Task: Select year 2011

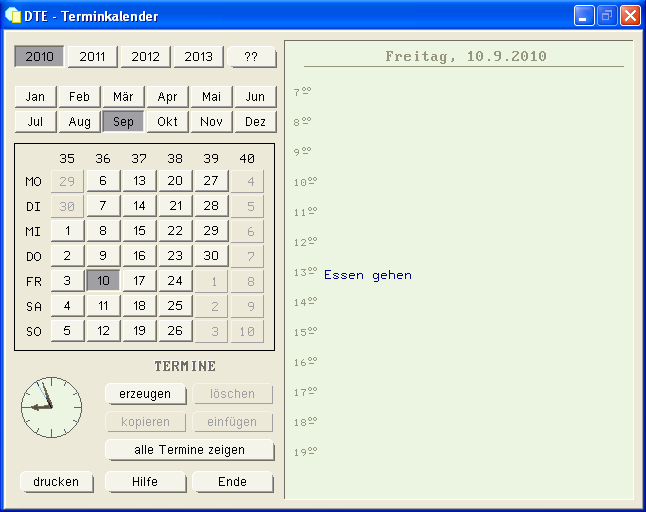Action: [93, 56]
